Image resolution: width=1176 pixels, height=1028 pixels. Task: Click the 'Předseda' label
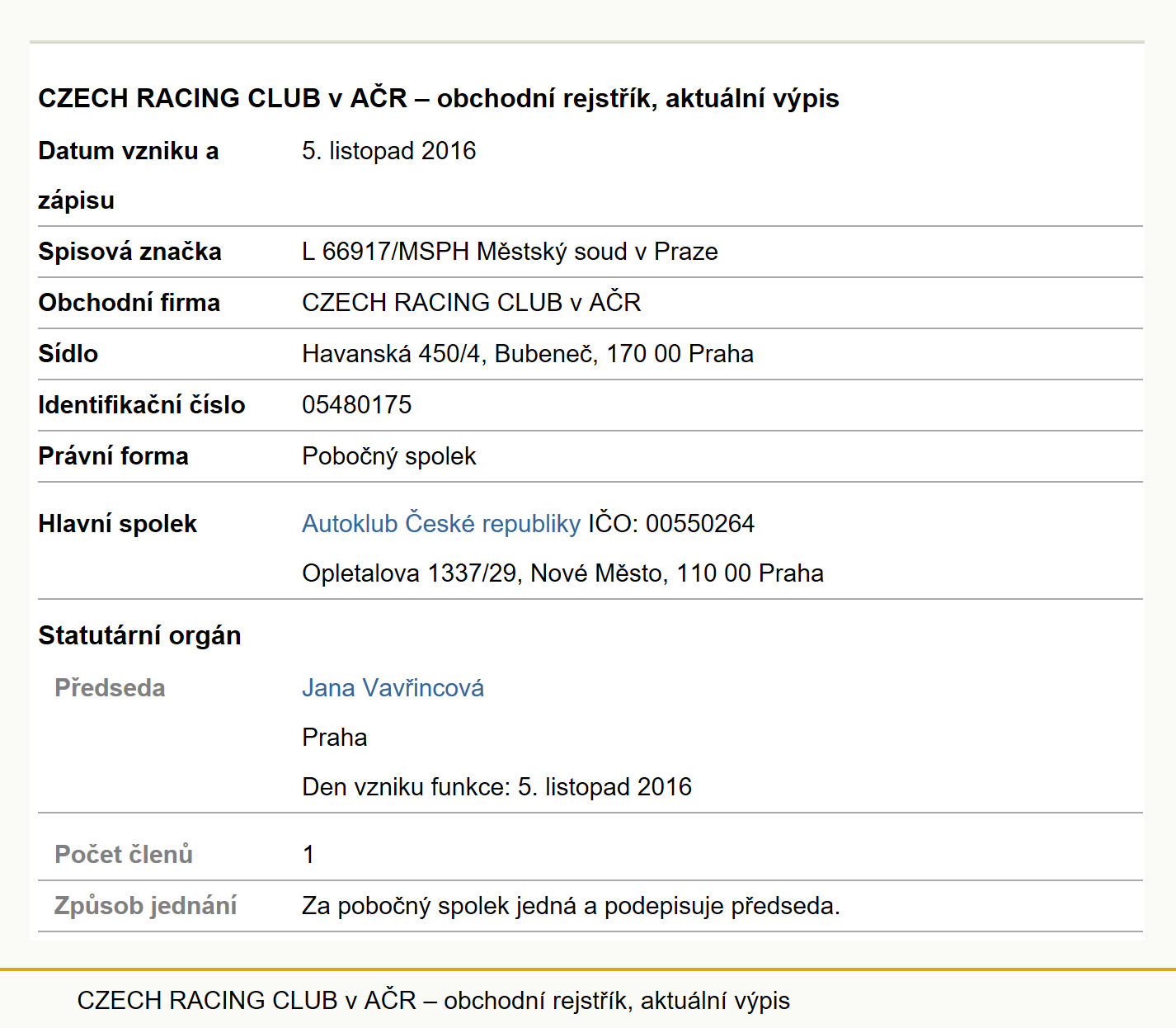click(x=110, y=688)
